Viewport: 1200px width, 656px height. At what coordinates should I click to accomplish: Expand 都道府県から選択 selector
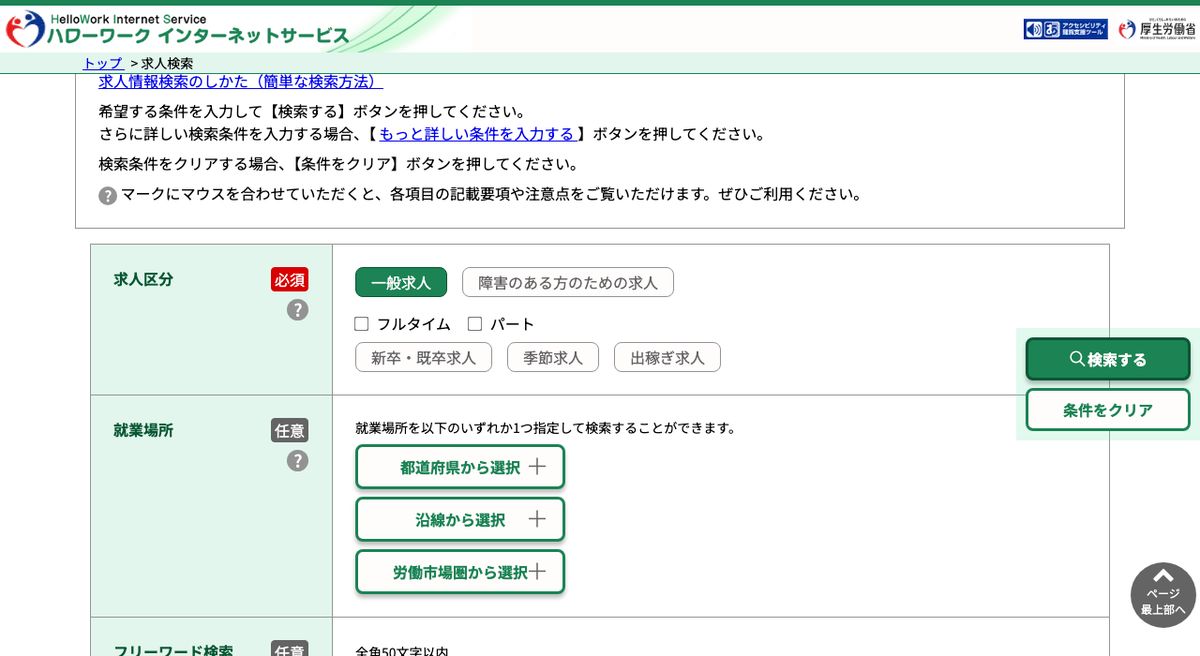(x=460, y=467)
